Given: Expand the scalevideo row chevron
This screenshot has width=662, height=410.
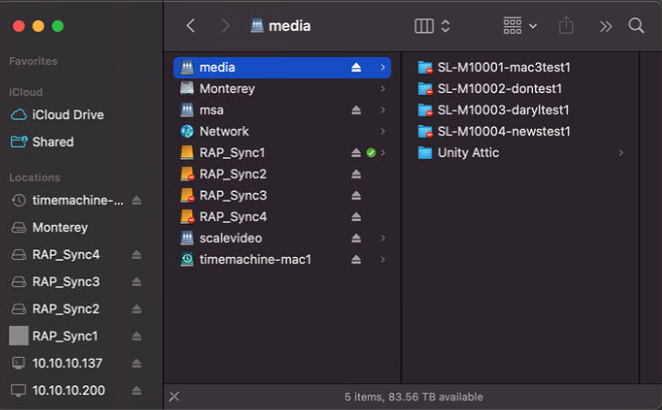Looking at the screenshot, I should click(x=383, y=238).
